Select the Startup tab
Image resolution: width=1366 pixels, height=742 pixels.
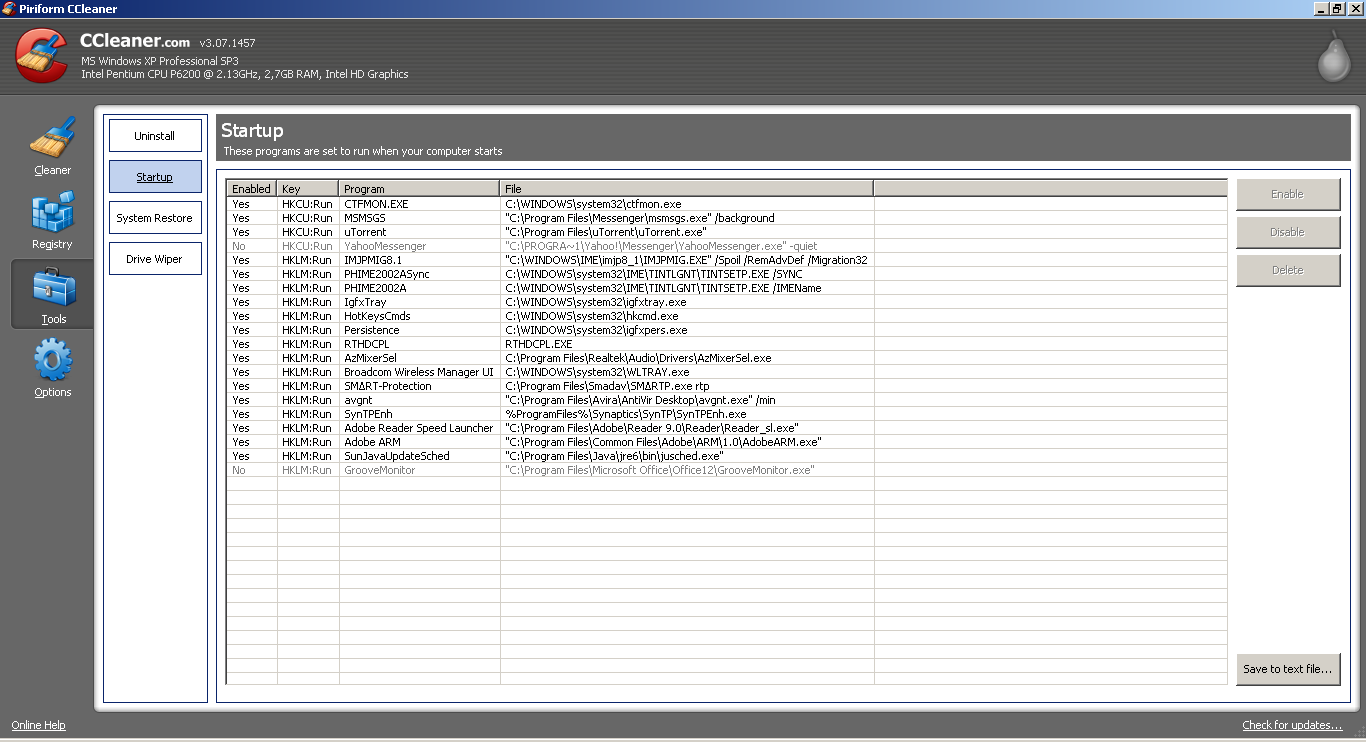tap(155, 177)
